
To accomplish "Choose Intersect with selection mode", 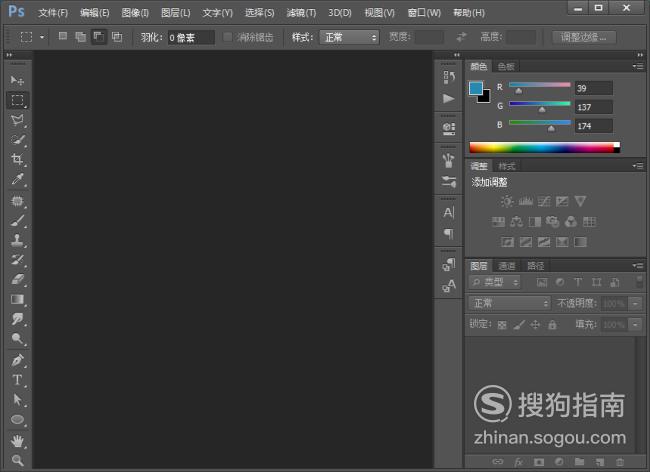I will [117, 36].
